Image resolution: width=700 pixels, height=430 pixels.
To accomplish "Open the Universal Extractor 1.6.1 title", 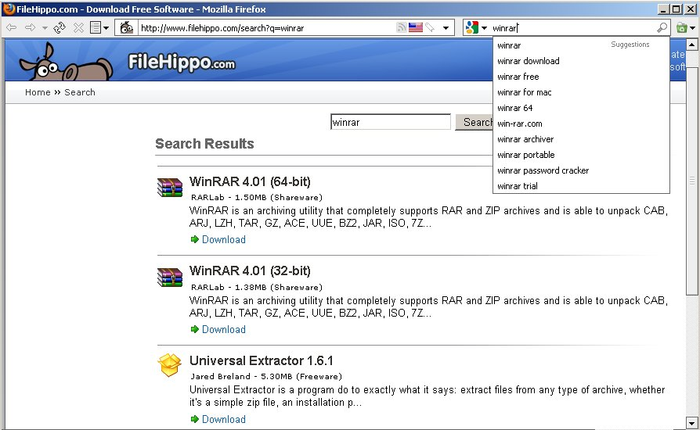I will (x=261, y=360).
